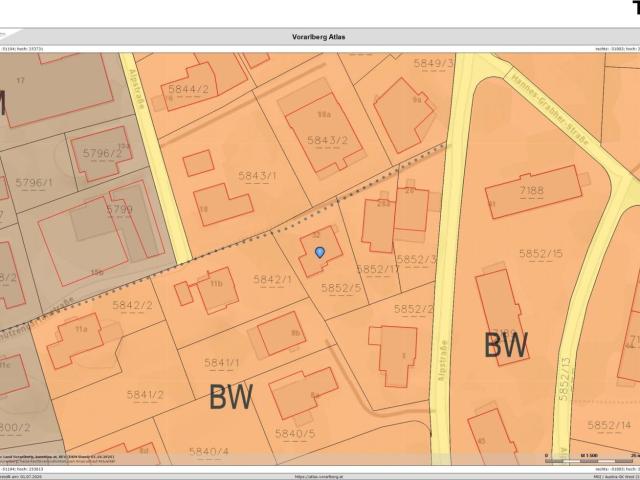Click house number 45 on building

pyautogui.click(x=482, y=441)
